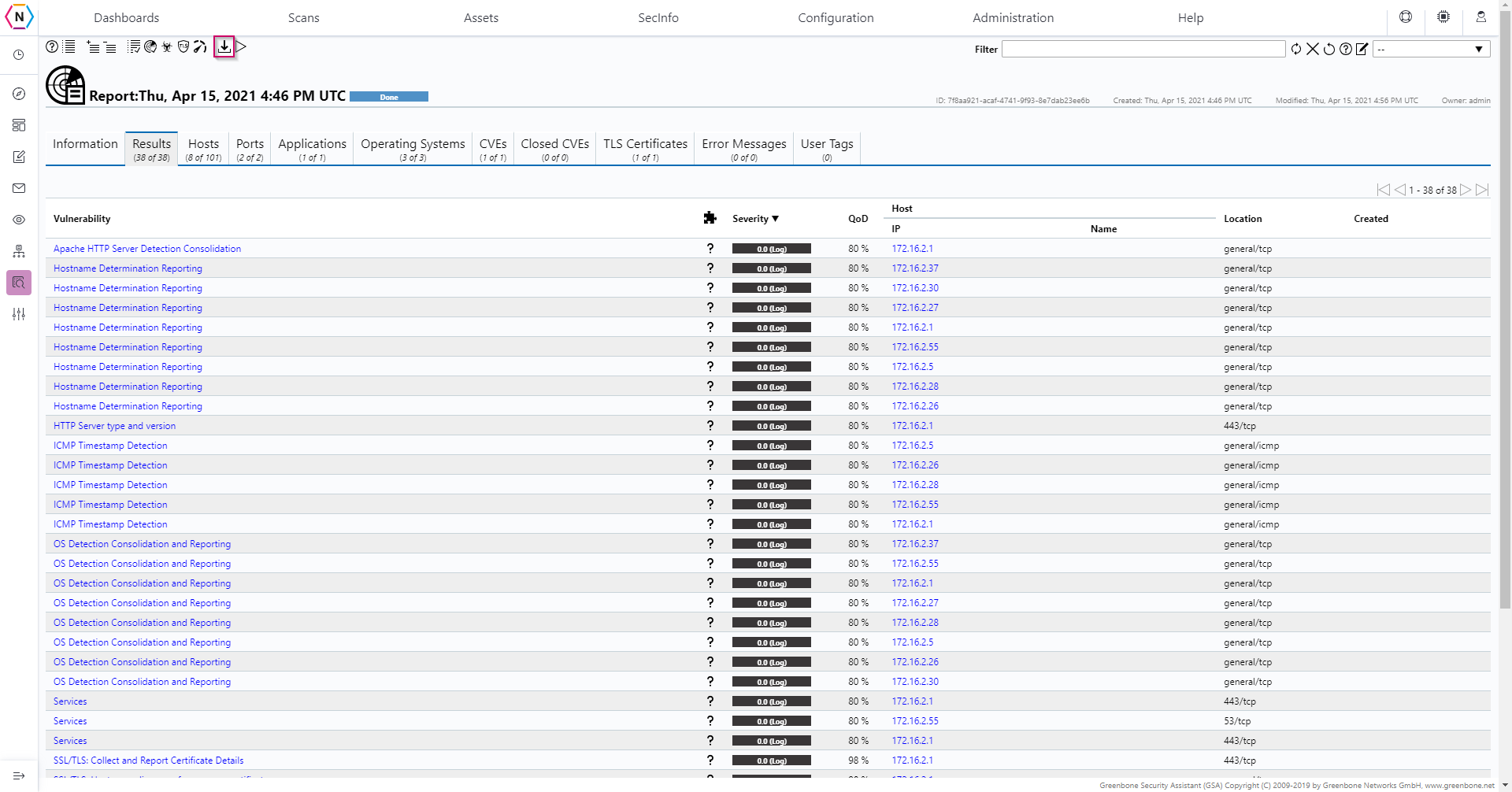Open the saved filter dropdown
This screenshot has width=1512, height=792.
click(x=1432, y=49)
